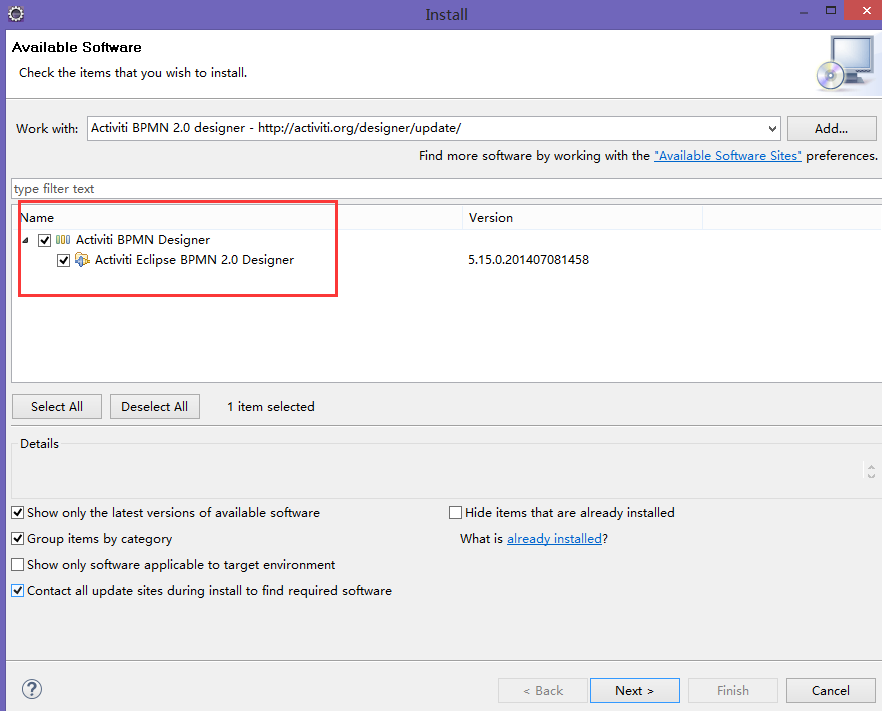Open the Available Software Sites link
Screen dimensions: 882x711
(x=727, y=156)
